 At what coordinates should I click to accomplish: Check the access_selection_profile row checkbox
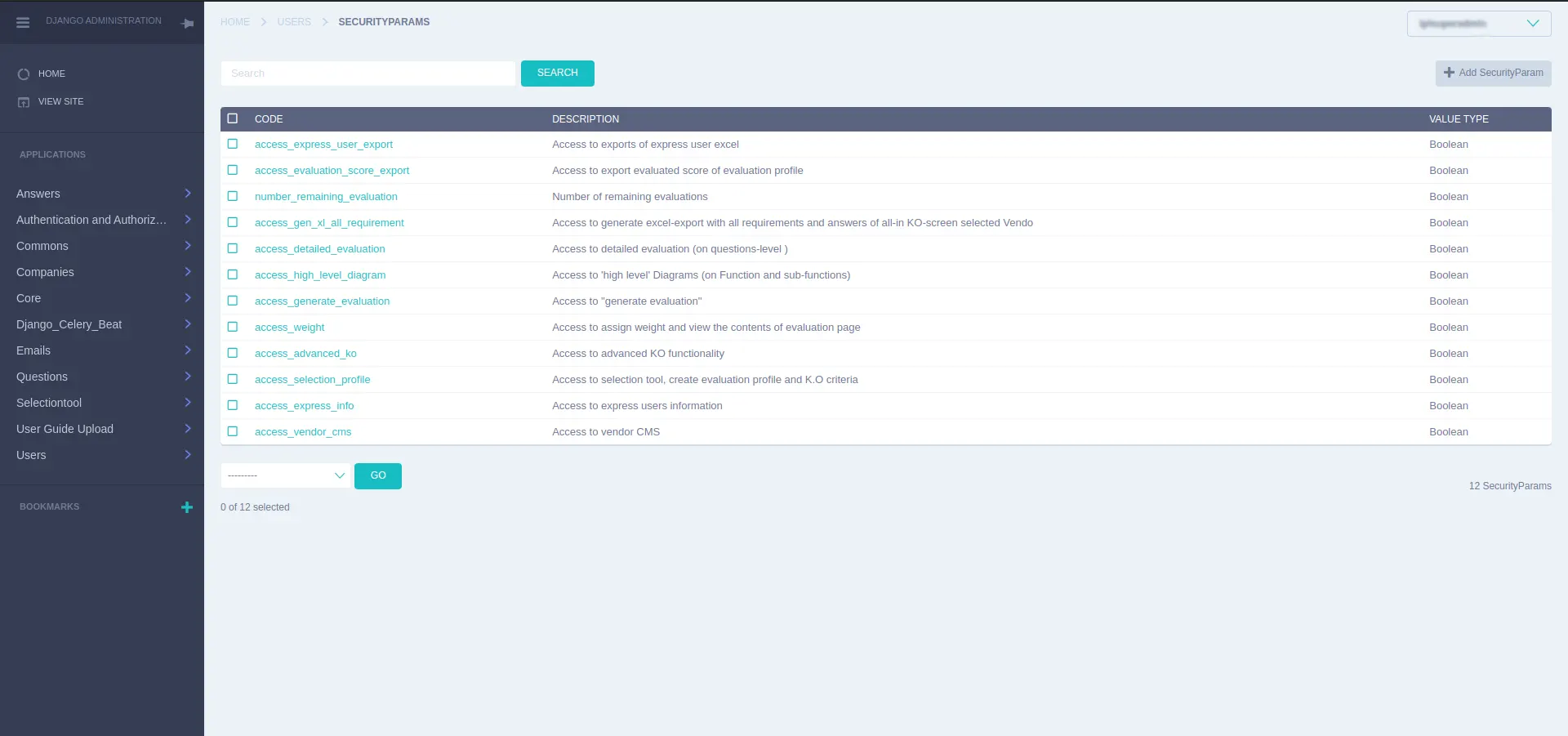tap(233, 379)
